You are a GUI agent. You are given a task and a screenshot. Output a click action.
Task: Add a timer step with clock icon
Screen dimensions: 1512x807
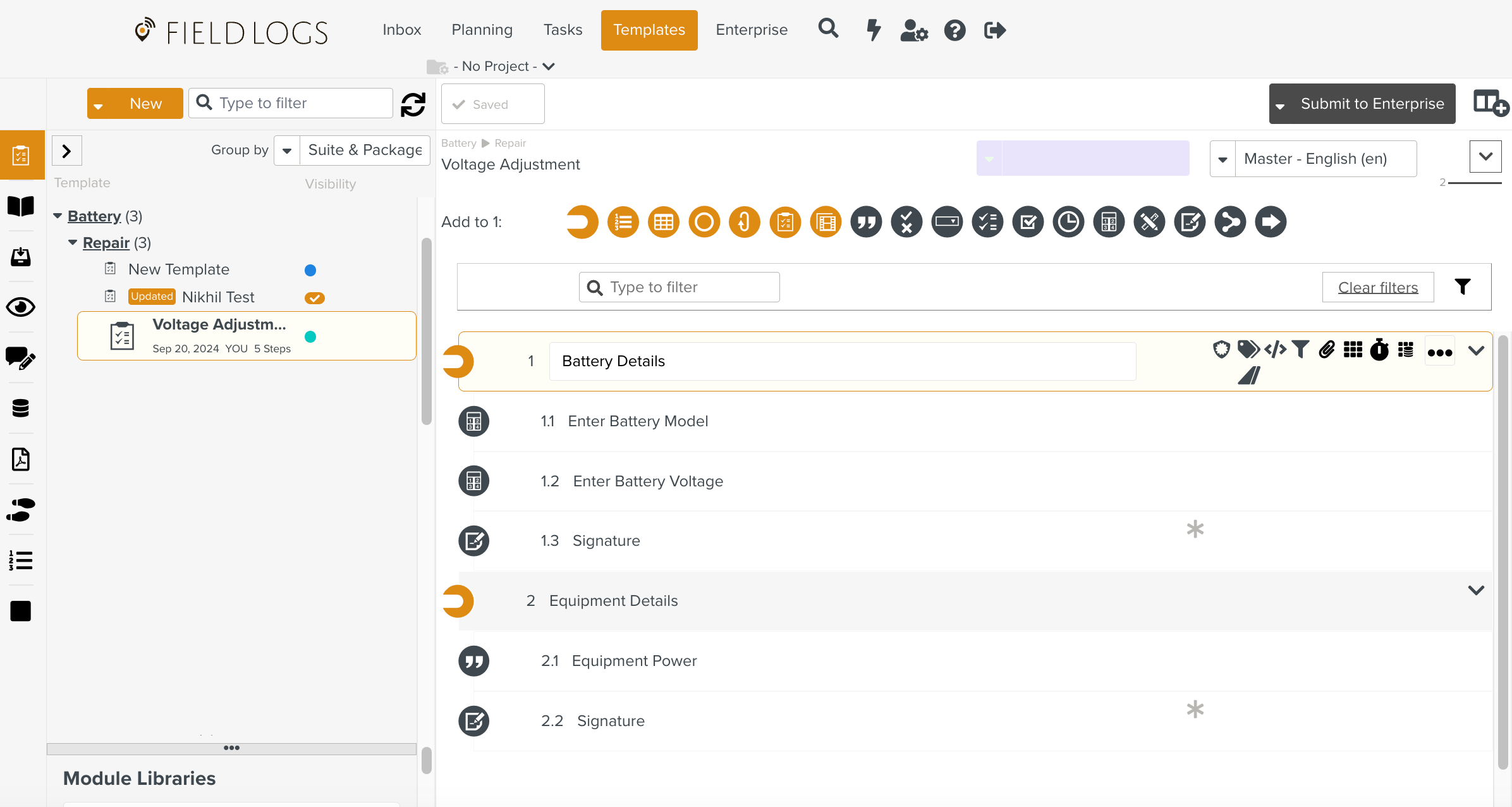coord(1068,222)
